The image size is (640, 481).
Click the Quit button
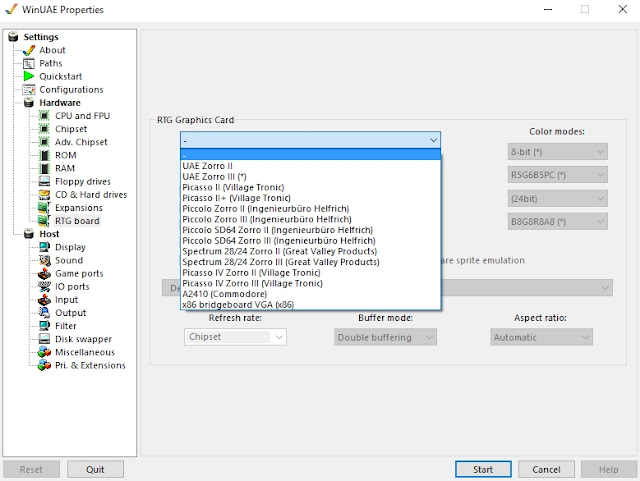[95, 470]
